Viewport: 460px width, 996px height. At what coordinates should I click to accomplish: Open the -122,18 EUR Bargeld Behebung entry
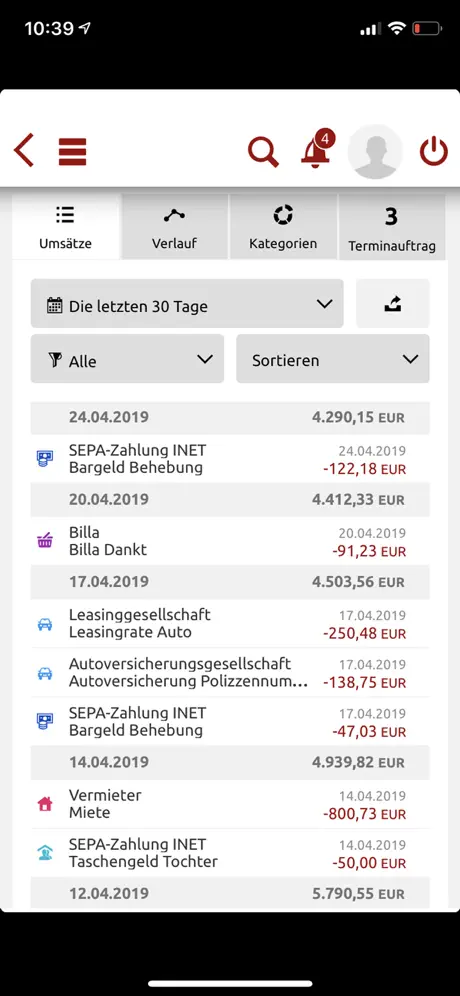(x=230, y=459)
